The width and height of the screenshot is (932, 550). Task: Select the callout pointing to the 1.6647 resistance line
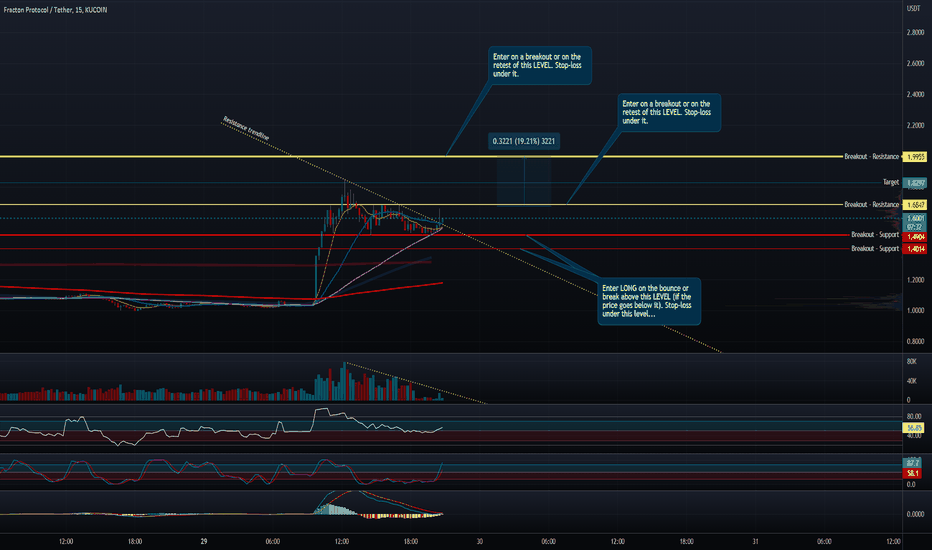click(669, 112)
